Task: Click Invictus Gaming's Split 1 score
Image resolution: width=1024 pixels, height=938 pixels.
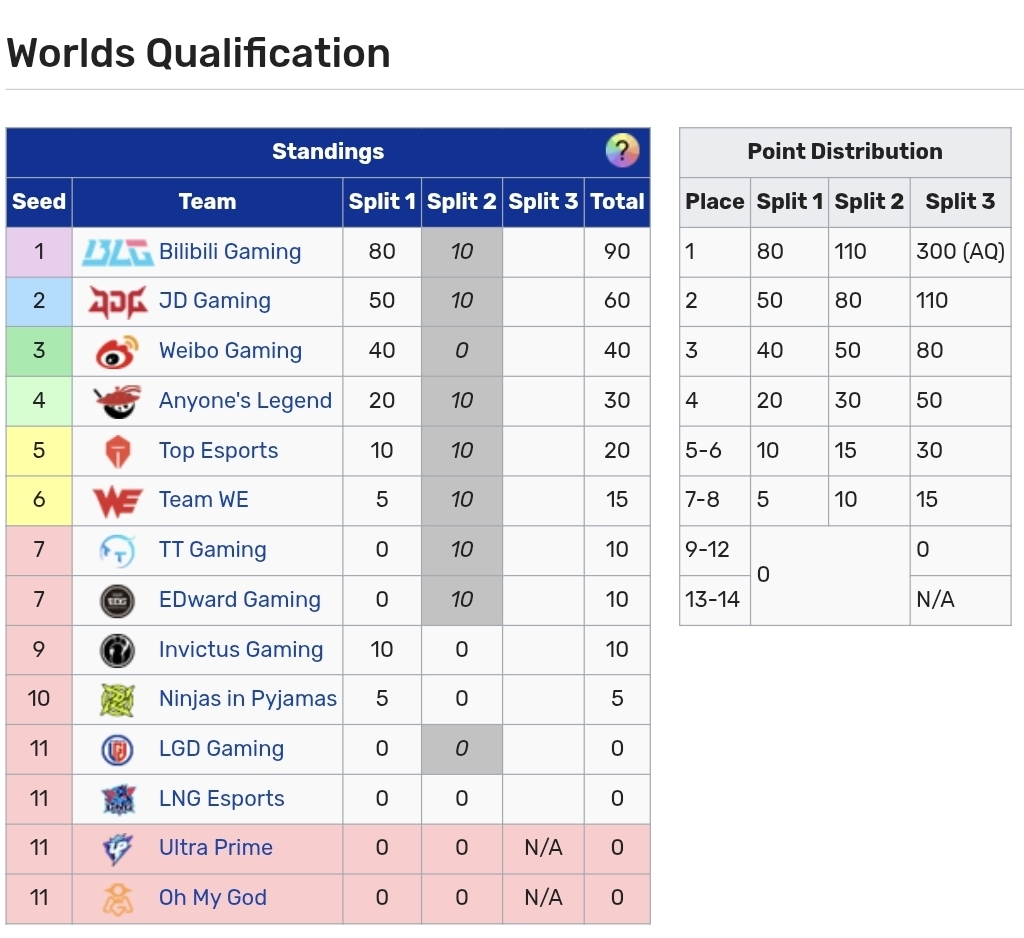Action: (x=382, y=650)
